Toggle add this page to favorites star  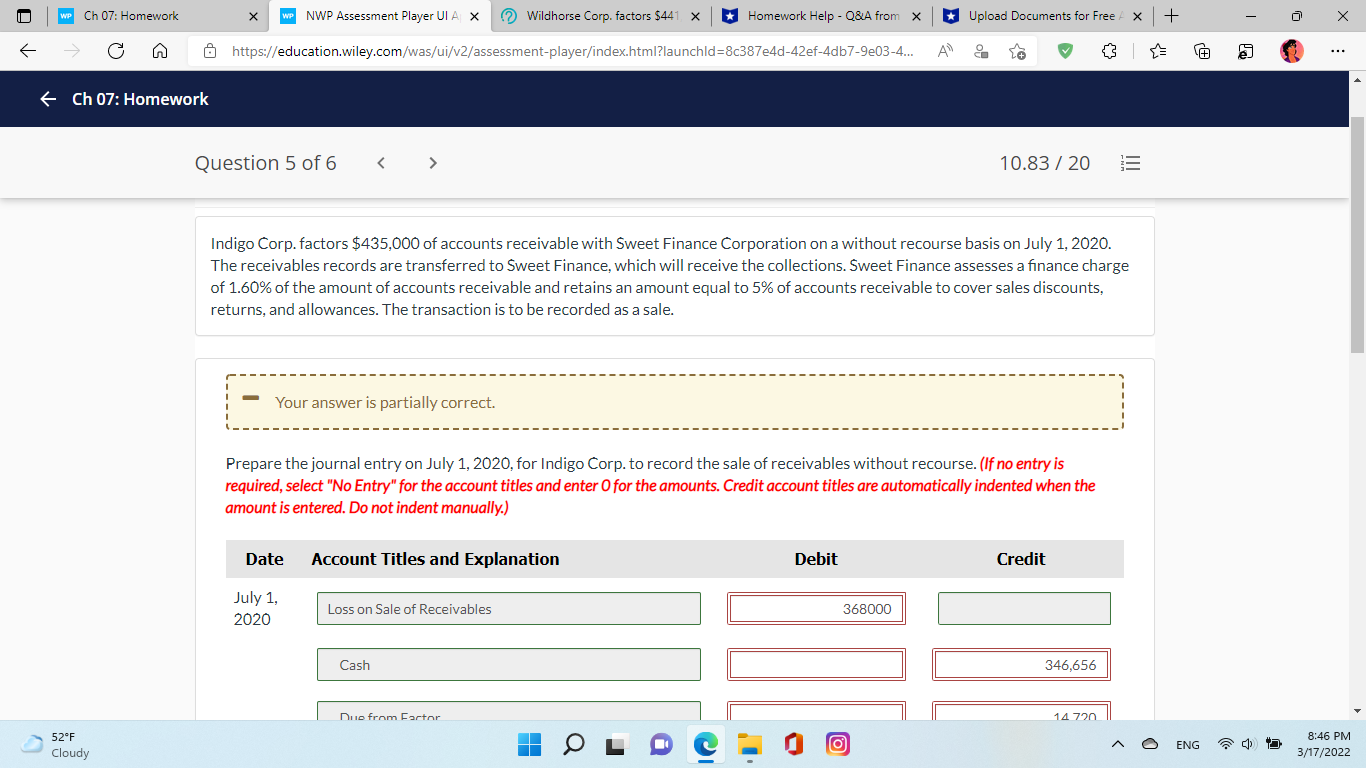(x=1018, y=50)
